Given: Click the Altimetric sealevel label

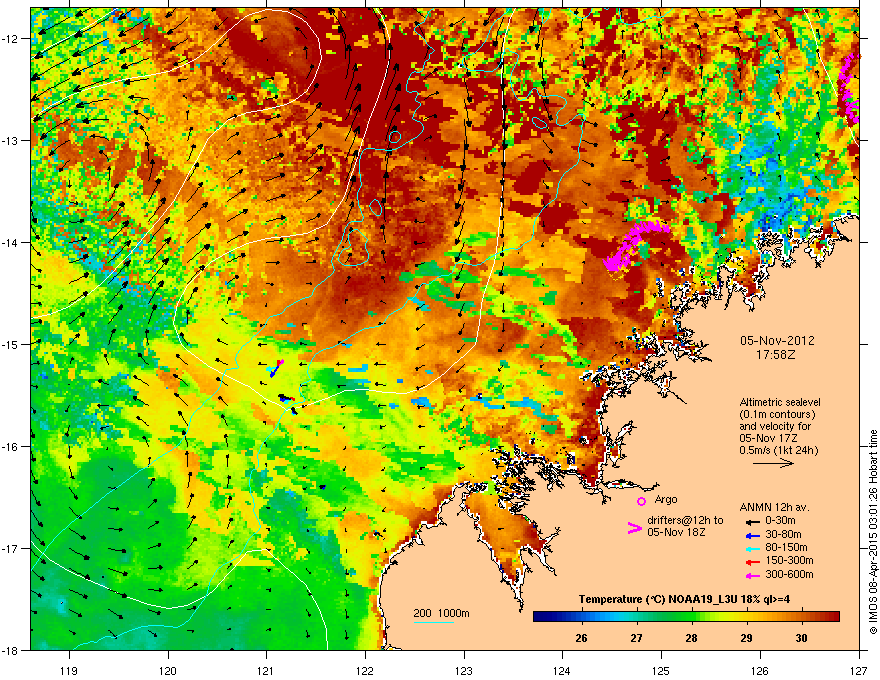Looking at the screenshot, I should click(x=780, y=402).
